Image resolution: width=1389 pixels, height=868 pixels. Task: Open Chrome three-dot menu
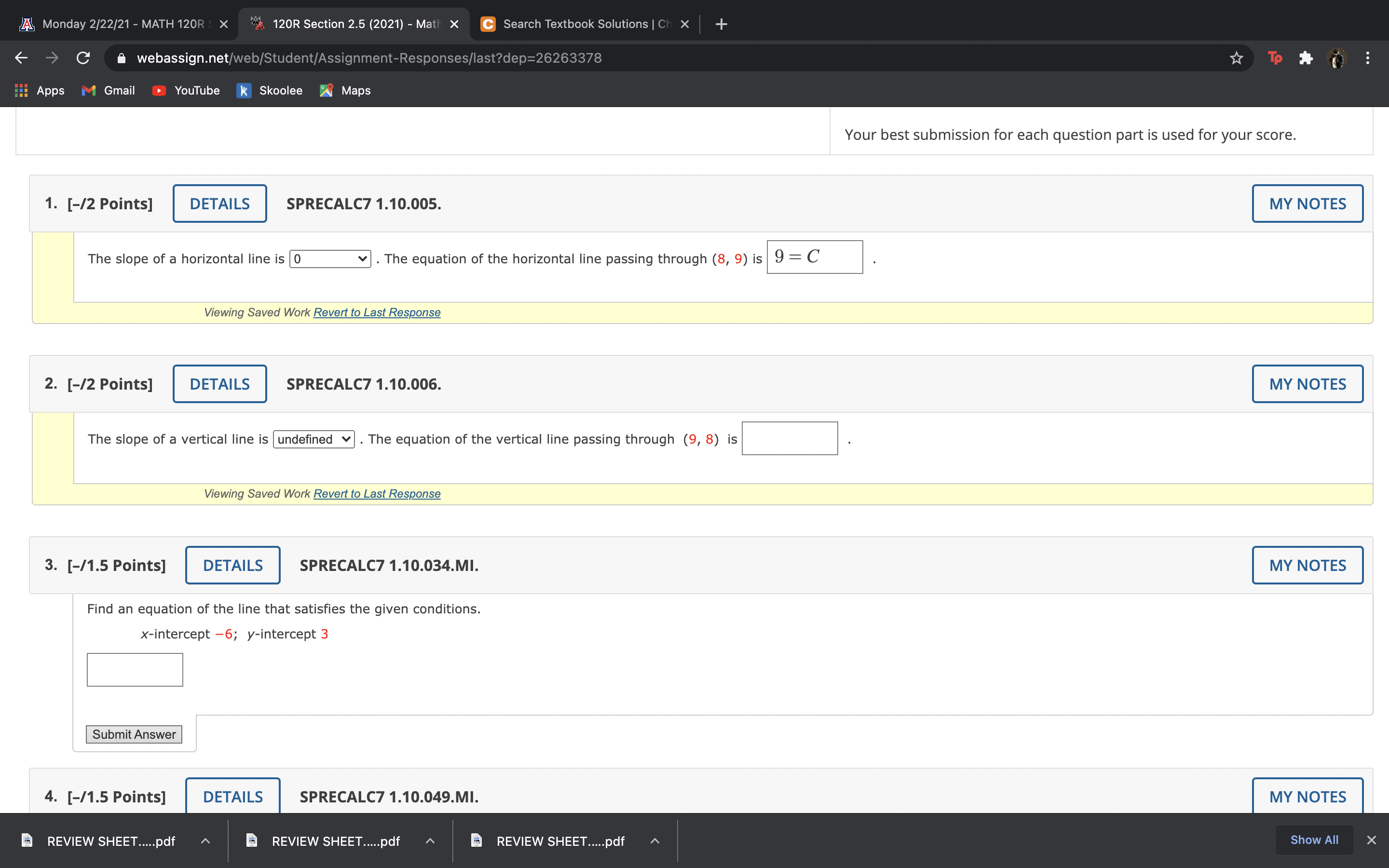click(1368, 58)
